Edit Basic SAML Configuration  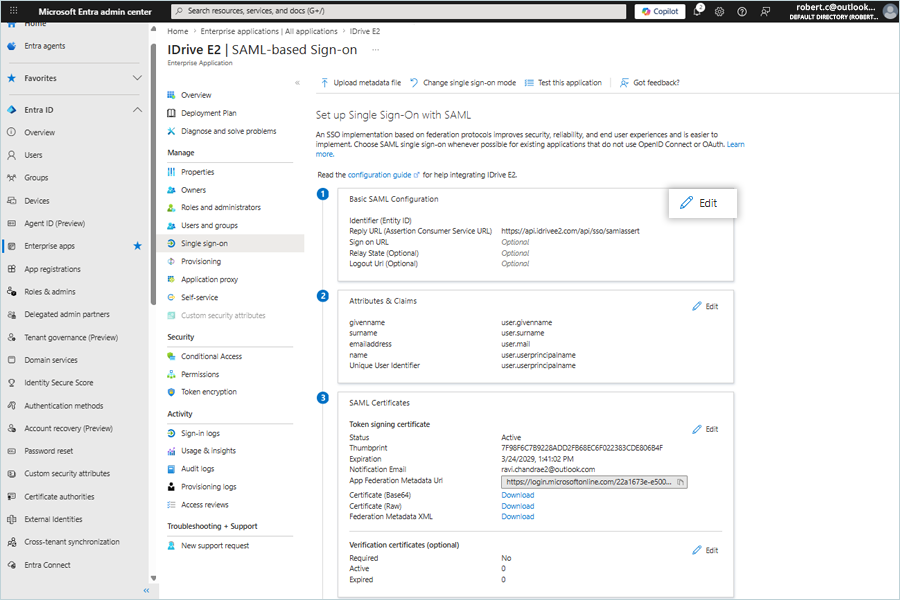703,203
